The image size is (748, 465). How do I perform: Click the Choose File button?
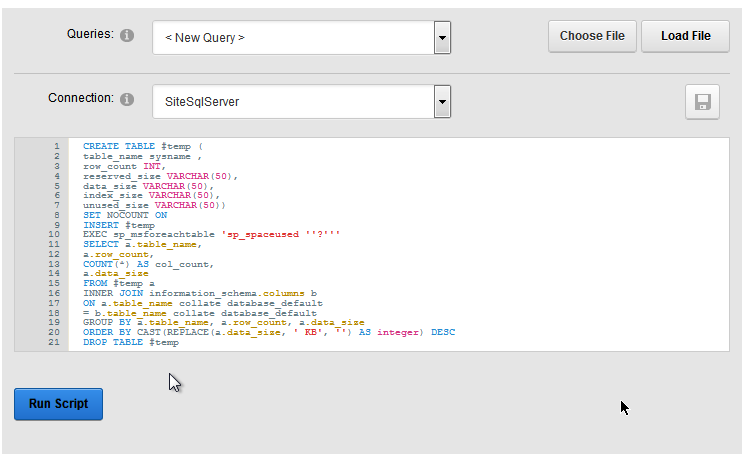coord(592,36)
